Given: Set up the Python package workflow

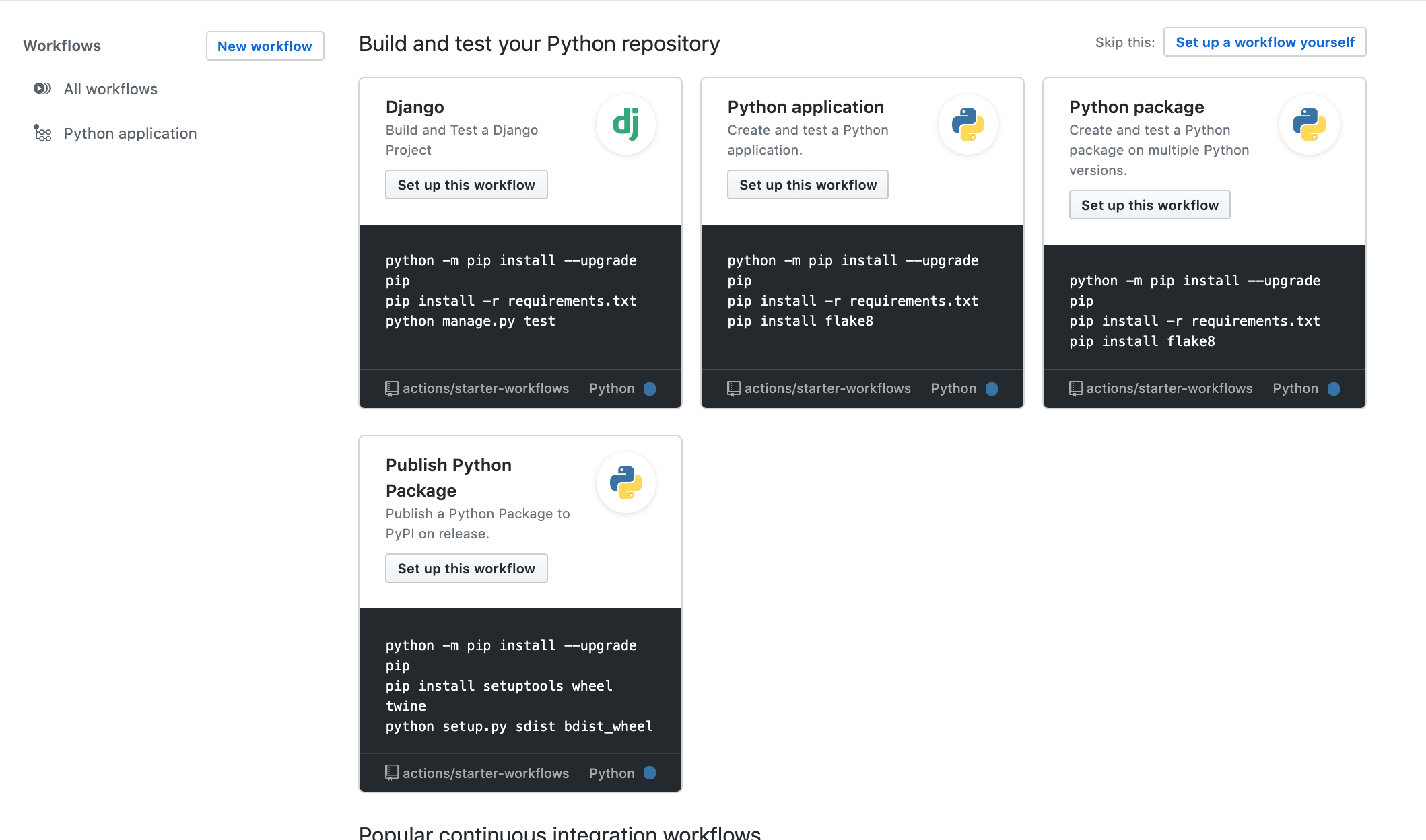Looking at the screenshot, I should (x=1149, y=205).
